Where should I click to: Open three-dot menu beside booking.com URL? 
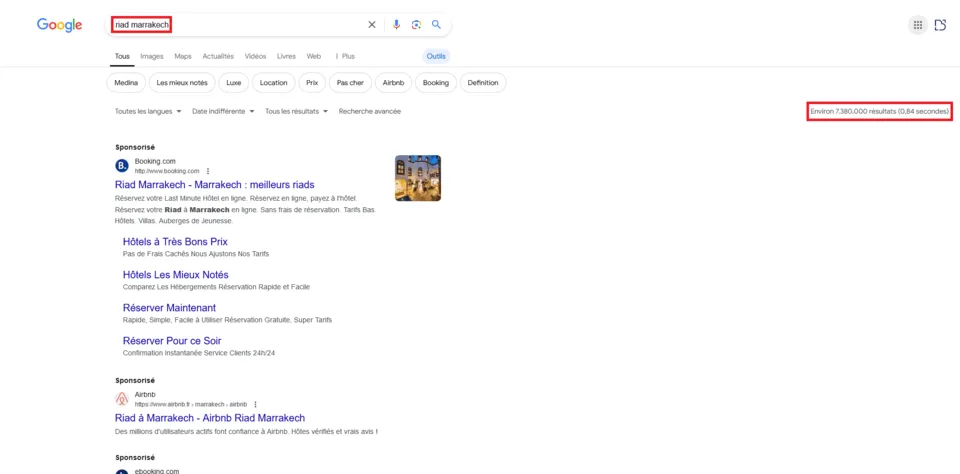pos(208,171)
